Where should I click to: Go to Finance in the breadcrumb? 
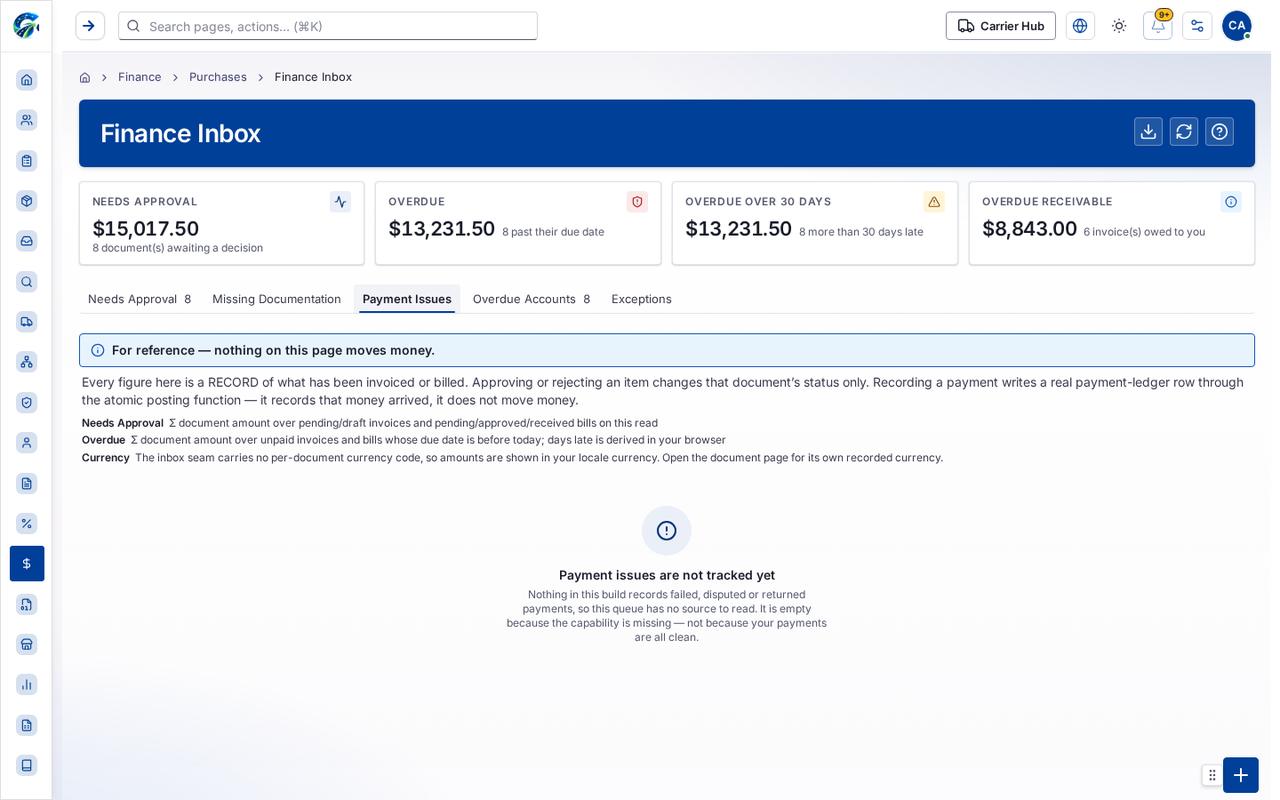(x=140, y=77)
